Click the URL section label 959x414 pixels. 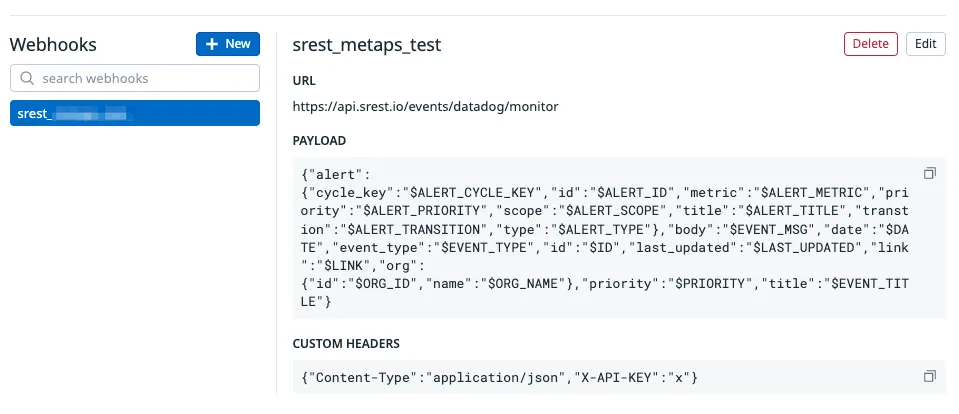click(x=304, y=81)
